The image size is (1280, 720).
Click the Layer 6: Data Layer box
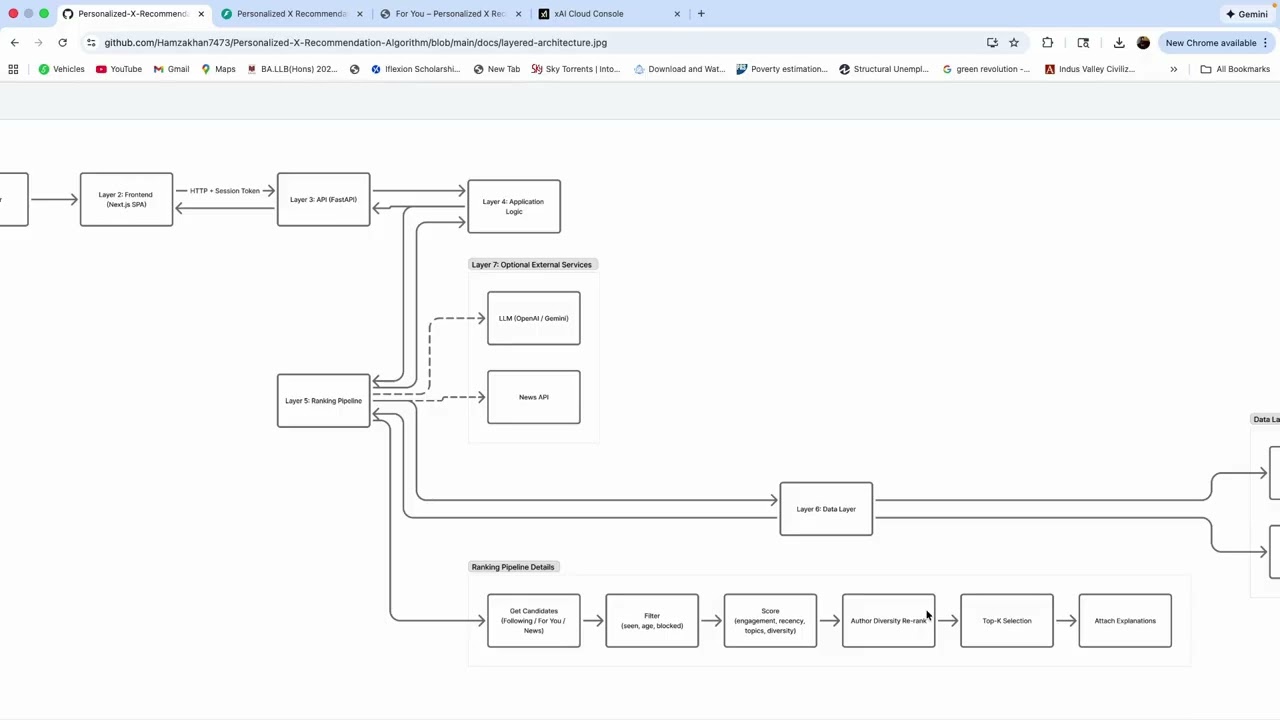[x=826, y=509]
